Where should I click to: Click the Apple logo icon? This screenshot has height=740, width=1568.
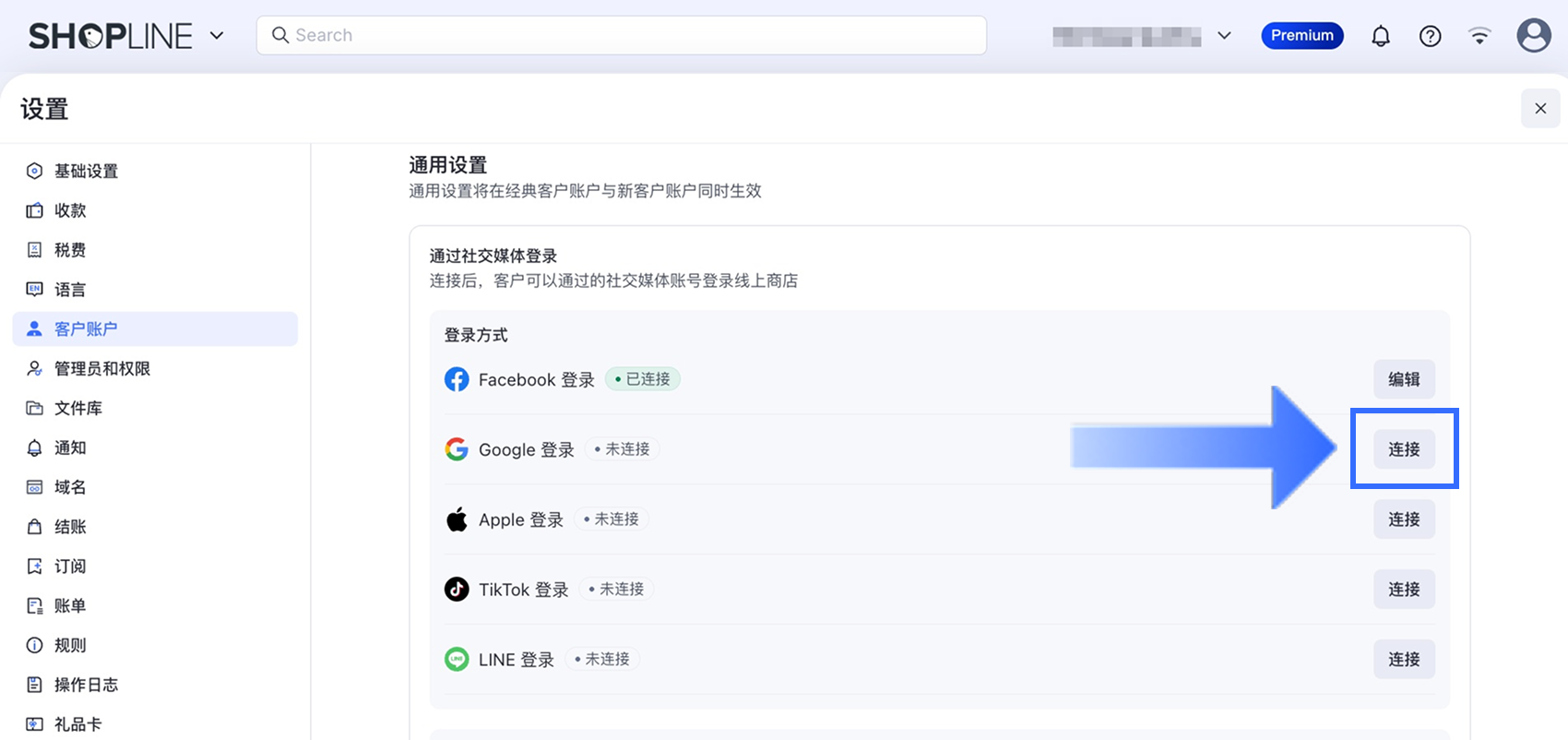tap(457, 519)
